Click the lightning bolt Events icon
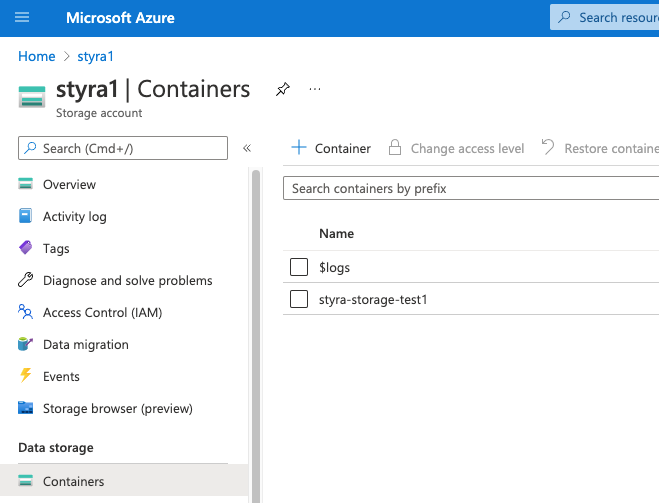The width and height of the screenshot is (659, 503). point(26,375)
